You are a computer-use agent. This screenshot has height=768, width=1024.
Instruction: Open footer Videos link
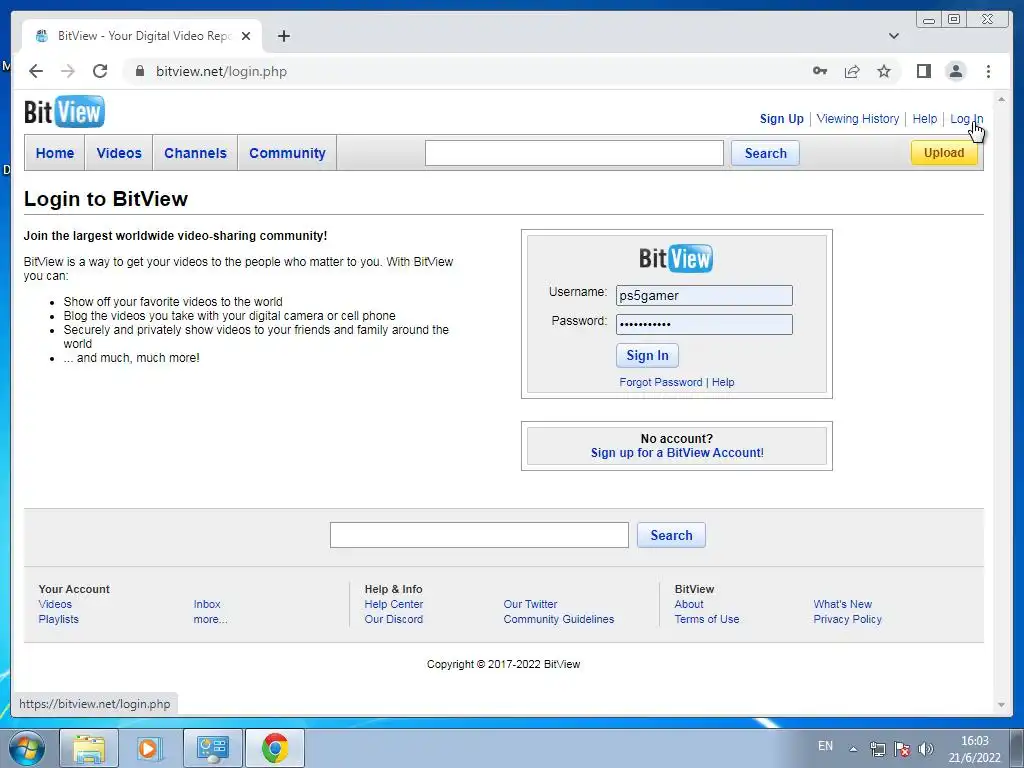point(55,604)
